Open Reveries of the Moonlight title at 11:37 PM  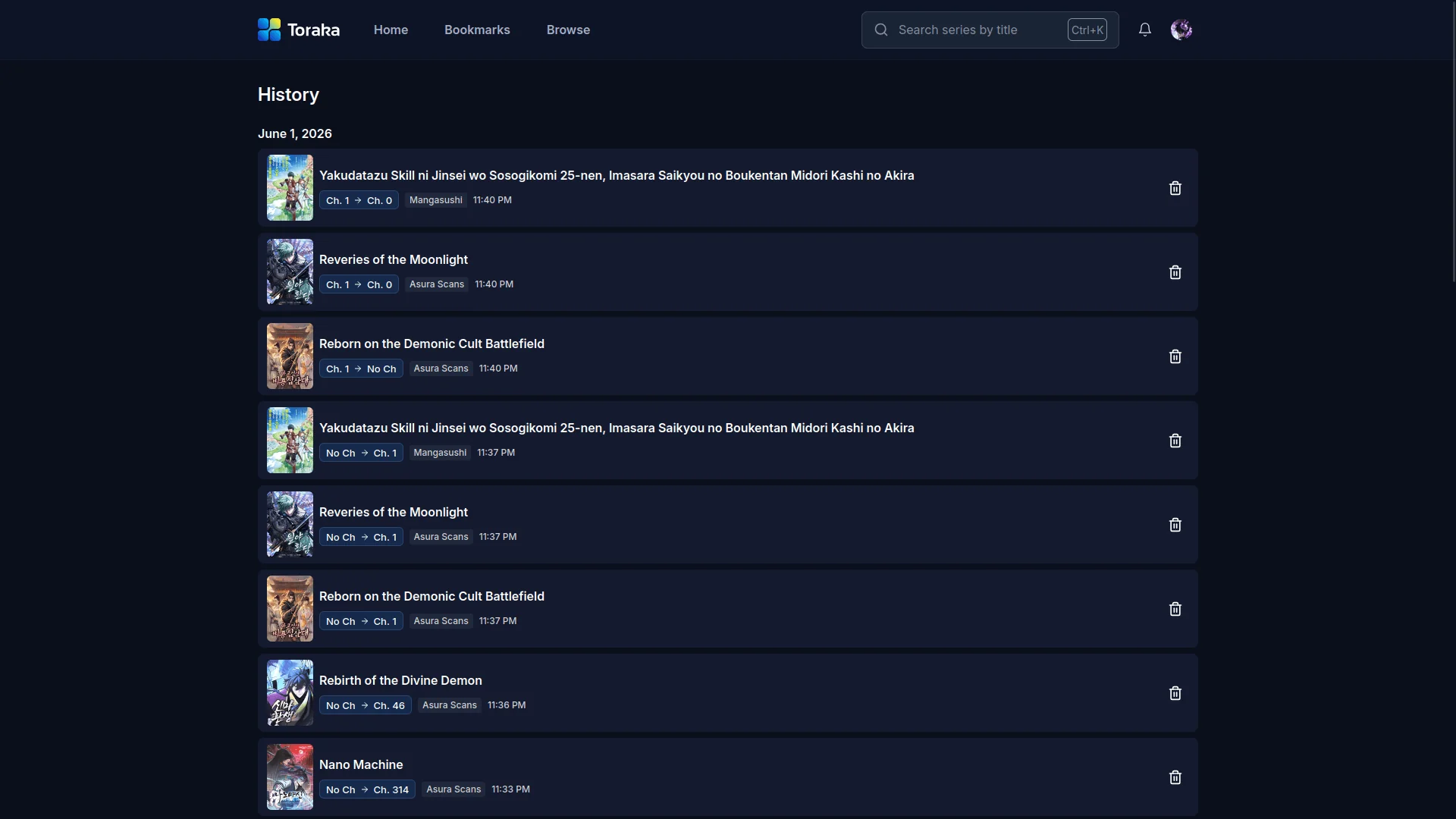(394, 512)
